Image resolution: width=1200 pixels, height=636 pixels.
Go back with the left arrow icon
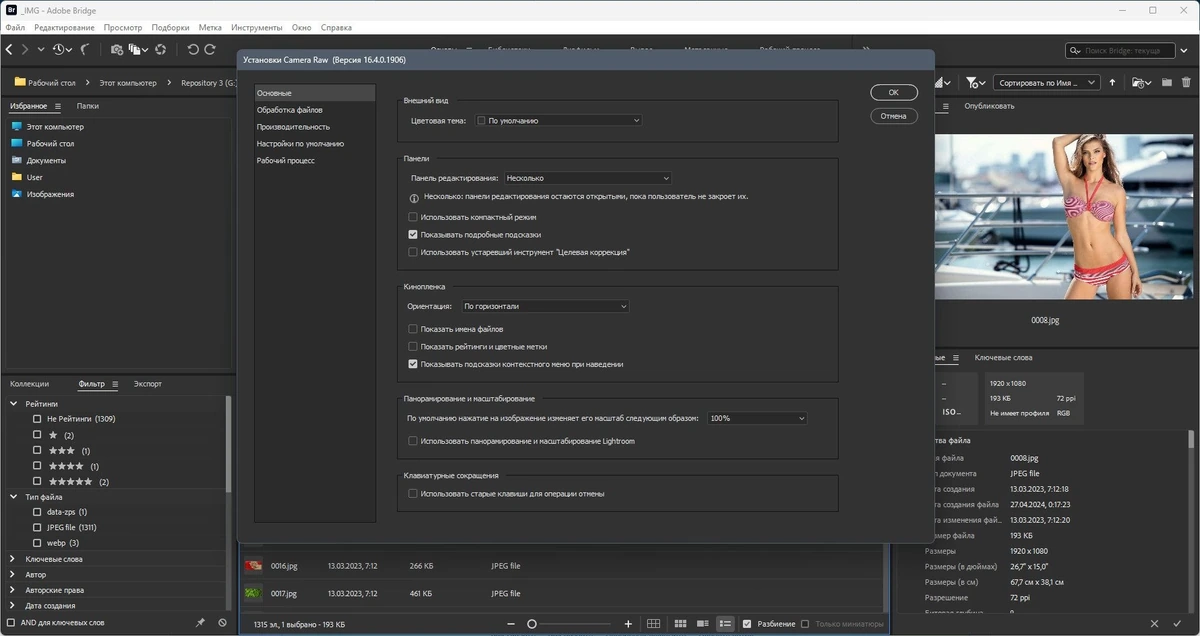point(9,49)
